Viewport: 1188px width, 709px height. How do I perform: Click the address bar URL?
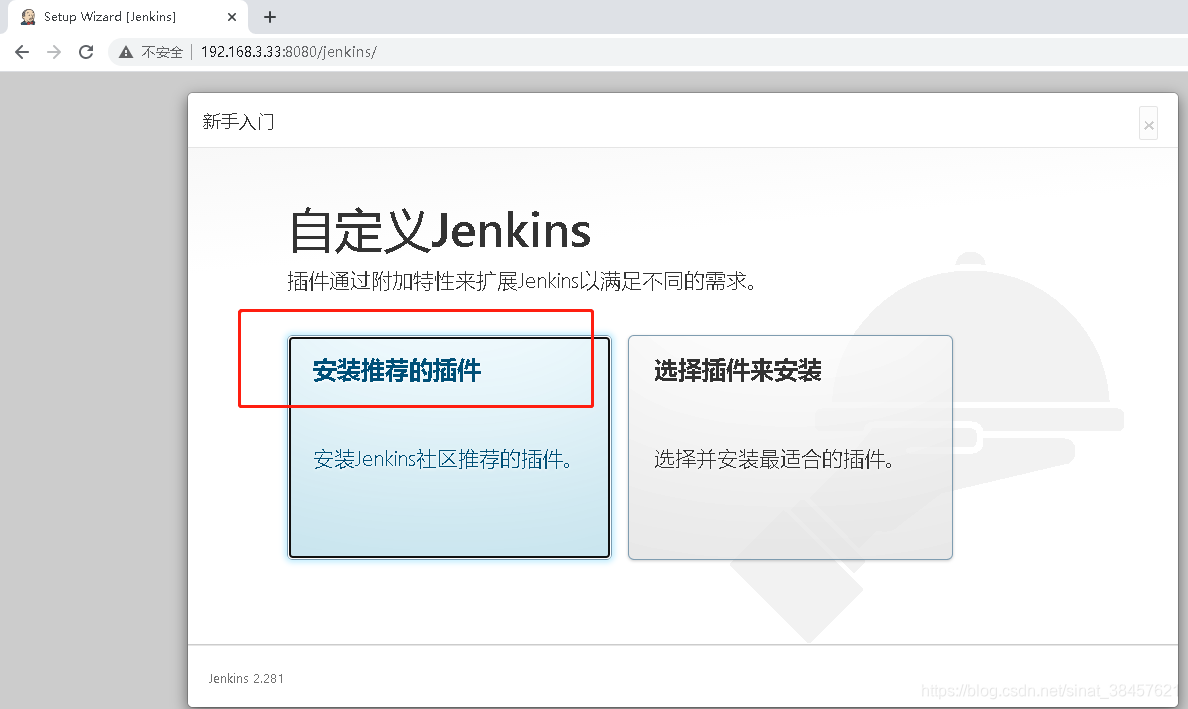289,52
